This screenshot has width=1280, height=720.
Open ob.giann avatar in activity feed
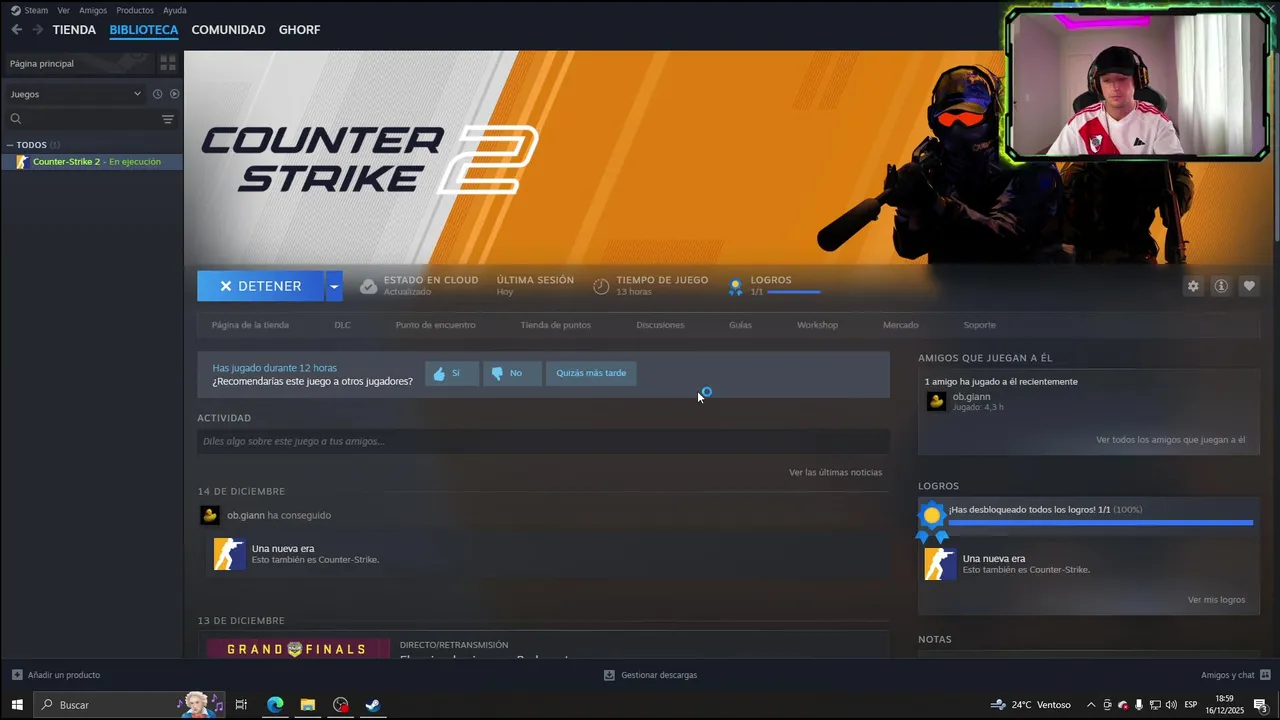210,515
